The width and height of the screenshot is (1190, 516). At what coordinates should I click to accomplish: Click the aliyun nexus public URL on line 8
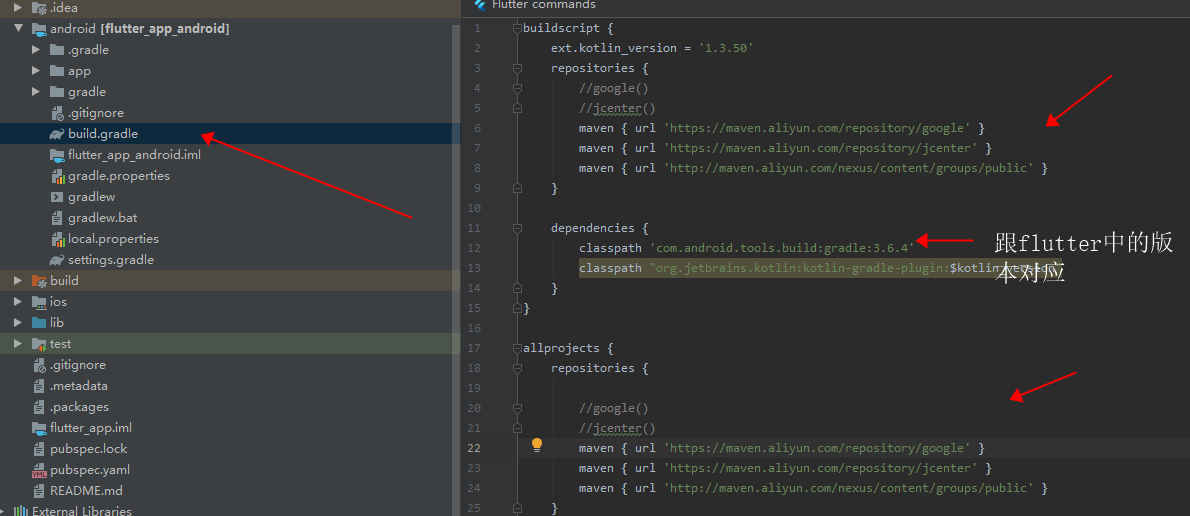[848, 168]
